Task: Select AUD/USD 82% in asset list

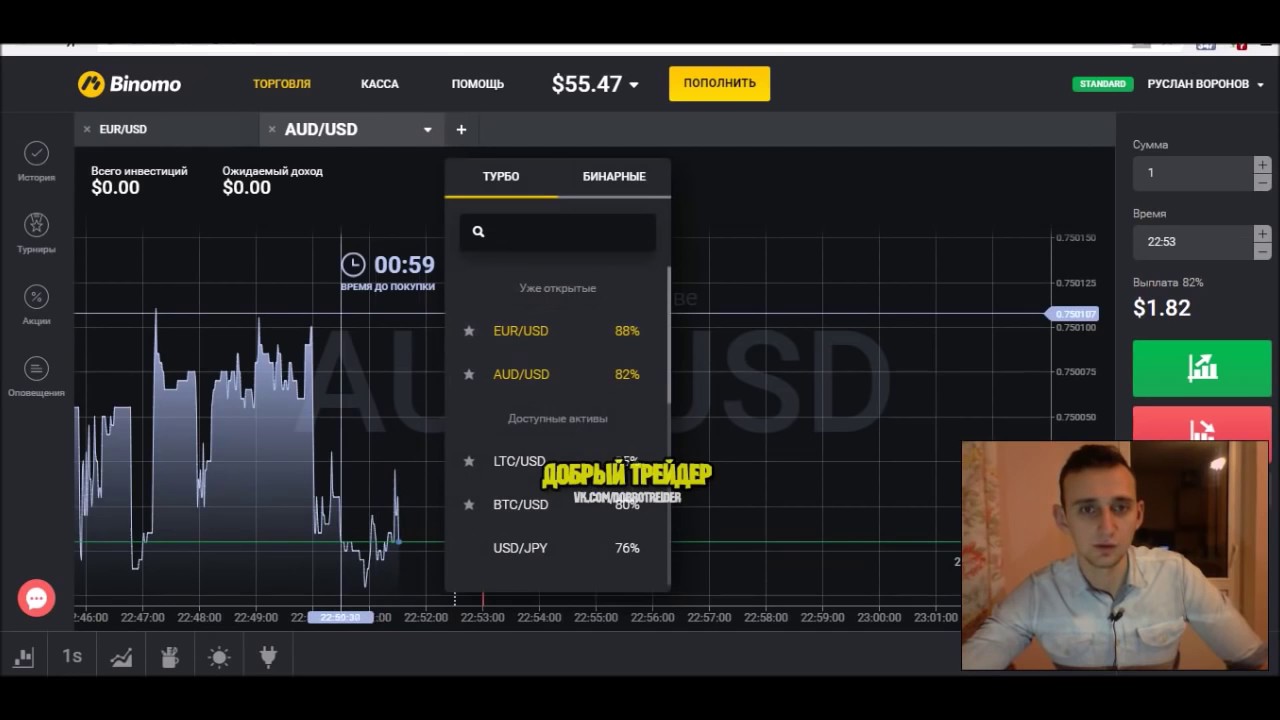Action: click(x=557, y=374)
